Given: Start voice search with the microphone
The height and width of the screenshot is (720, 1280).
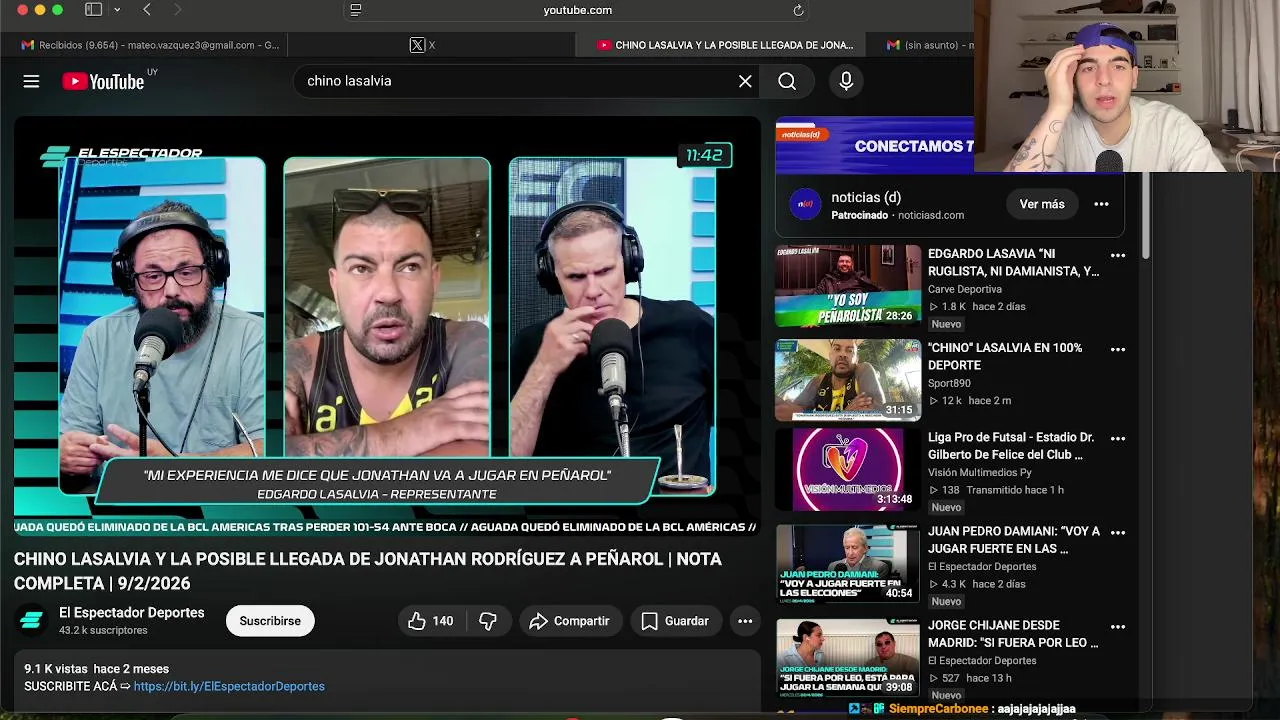Looking at the screenshot, I should [x=846, y=82].
